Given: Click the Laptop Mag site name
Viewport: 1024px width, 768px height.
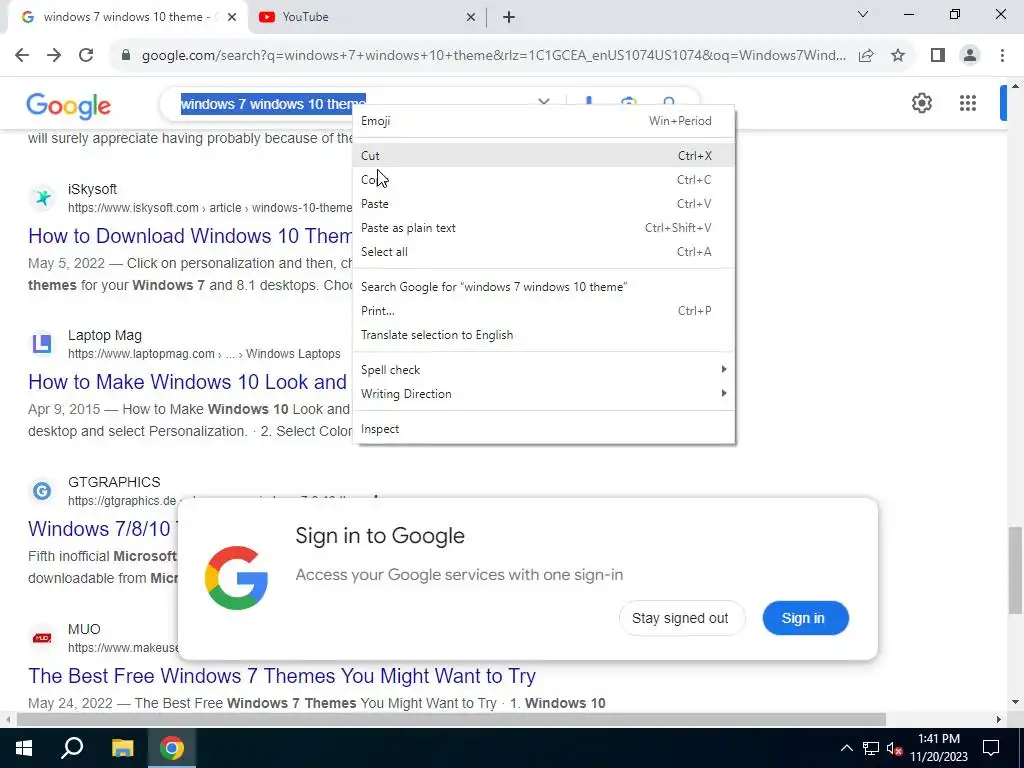Looking at the screenshot, I should point(104,336).
